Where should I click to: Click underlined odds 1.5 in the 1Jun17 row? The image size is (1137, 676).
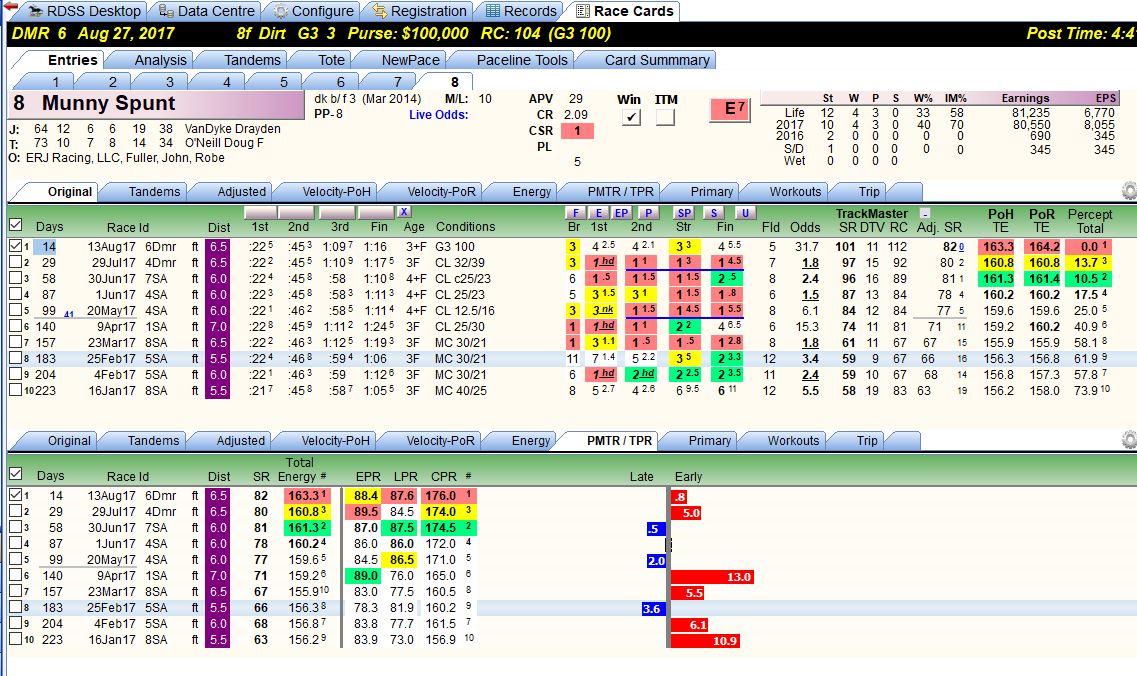click(x=810, y=294)
